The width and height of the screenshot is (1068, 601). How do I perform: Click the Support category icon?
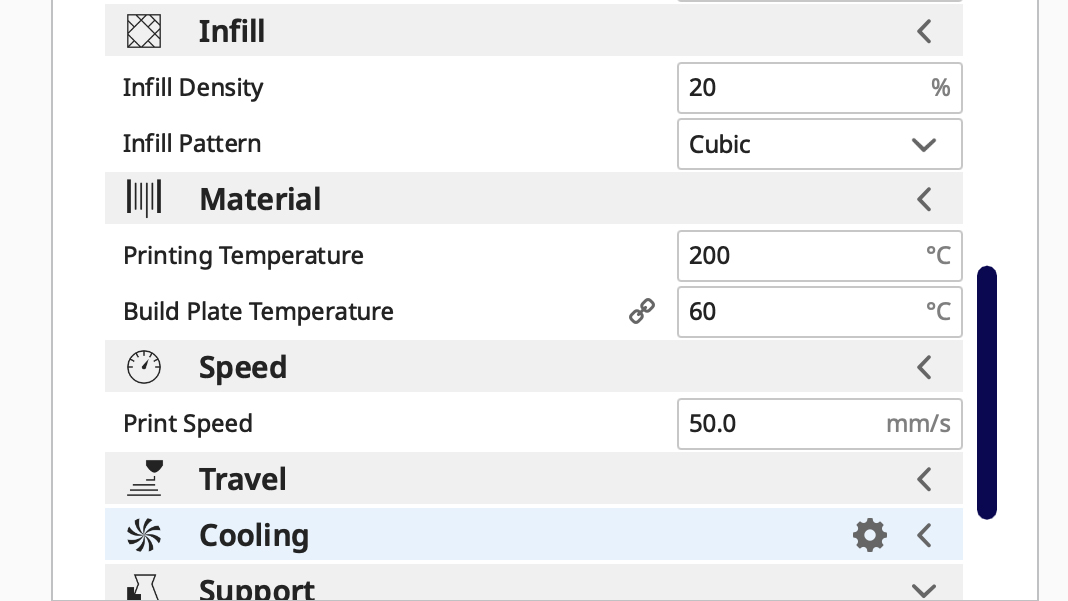pyautogui.click(x=144, y=588)
